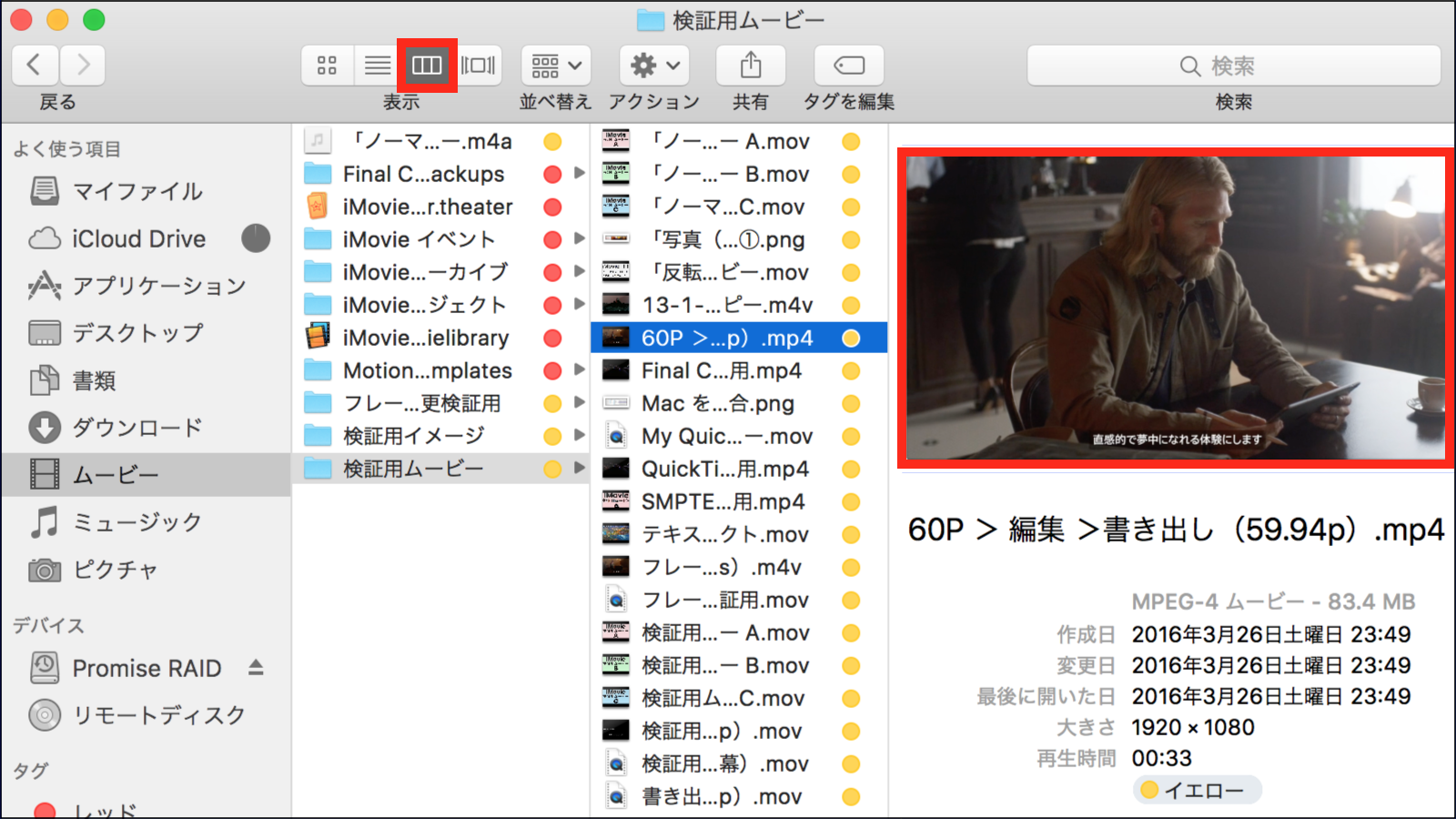This screenshot has height=819, width=1456.
Task: Click the イエロー tag in the preview
Action: tap(1196, 790)
